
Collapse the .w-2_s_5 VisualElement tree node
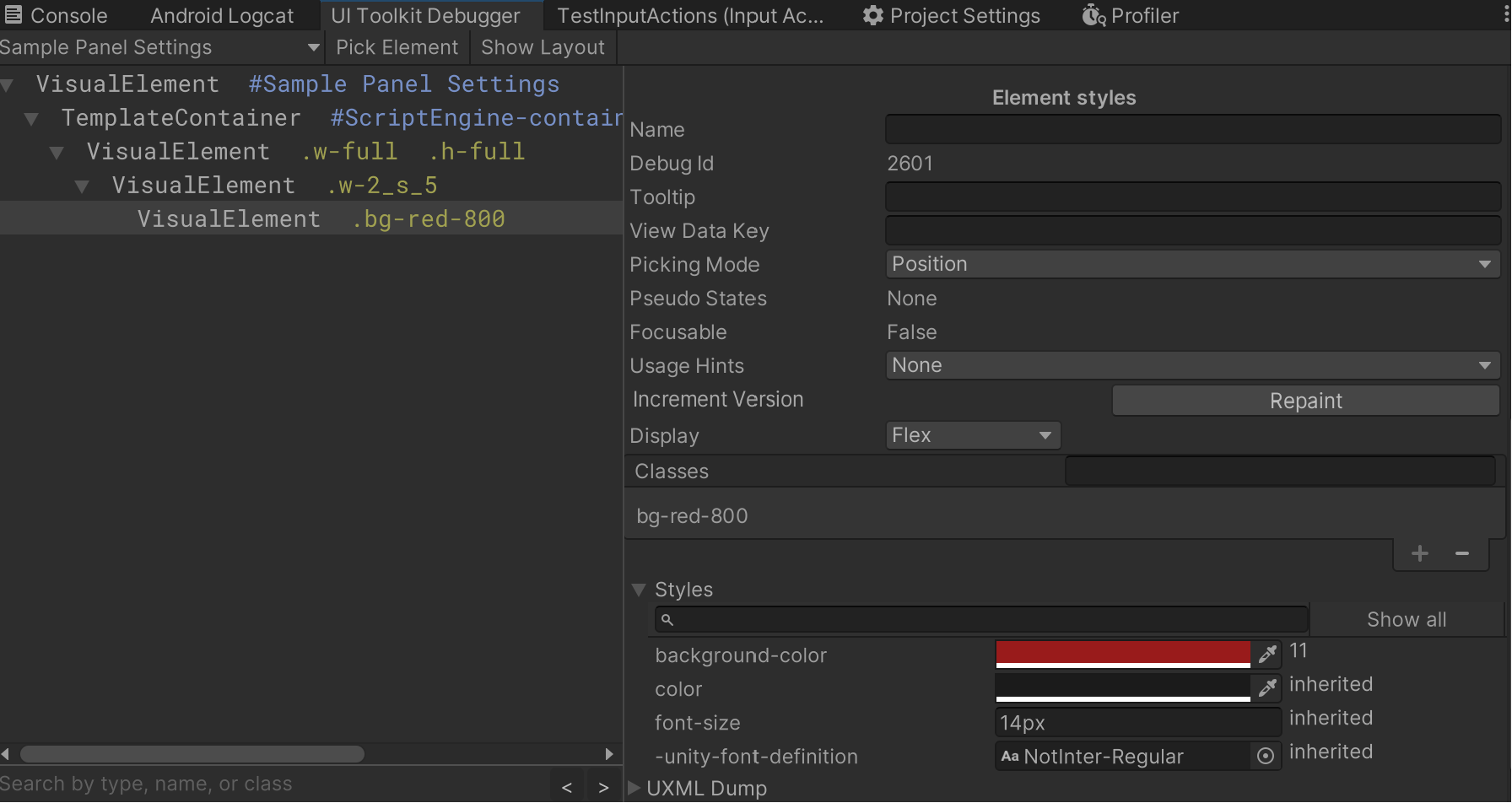[82, 186]
